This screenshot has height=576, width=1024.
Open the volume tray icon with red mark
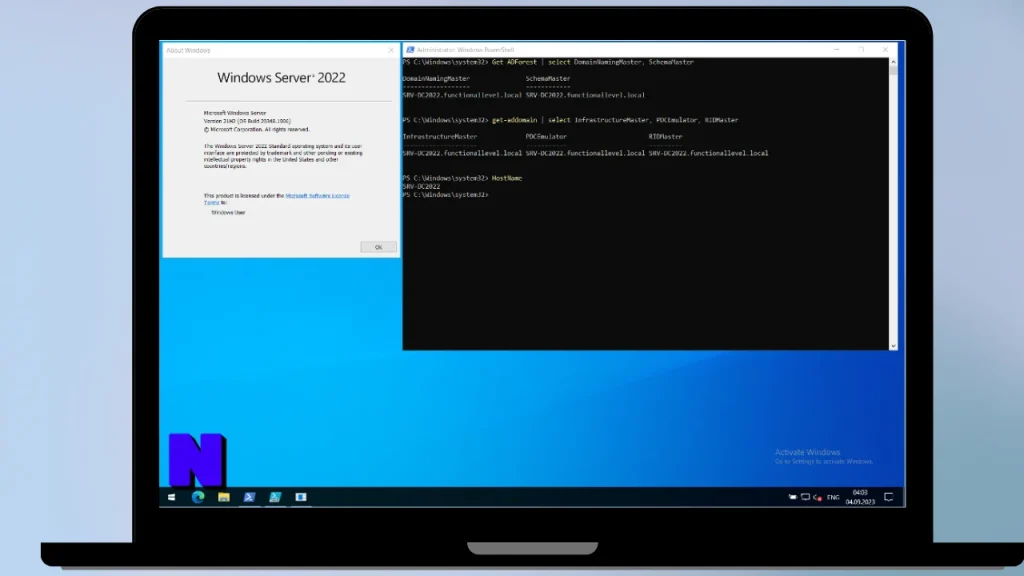coord(817,498)
